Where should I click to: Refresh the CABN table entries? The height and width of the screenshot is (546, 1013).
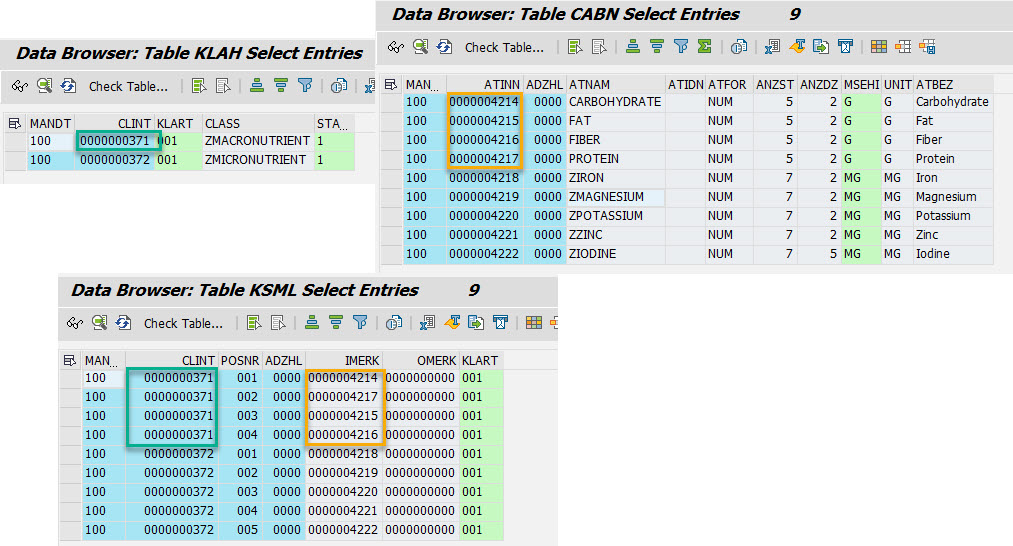click(x=444, y=47)
